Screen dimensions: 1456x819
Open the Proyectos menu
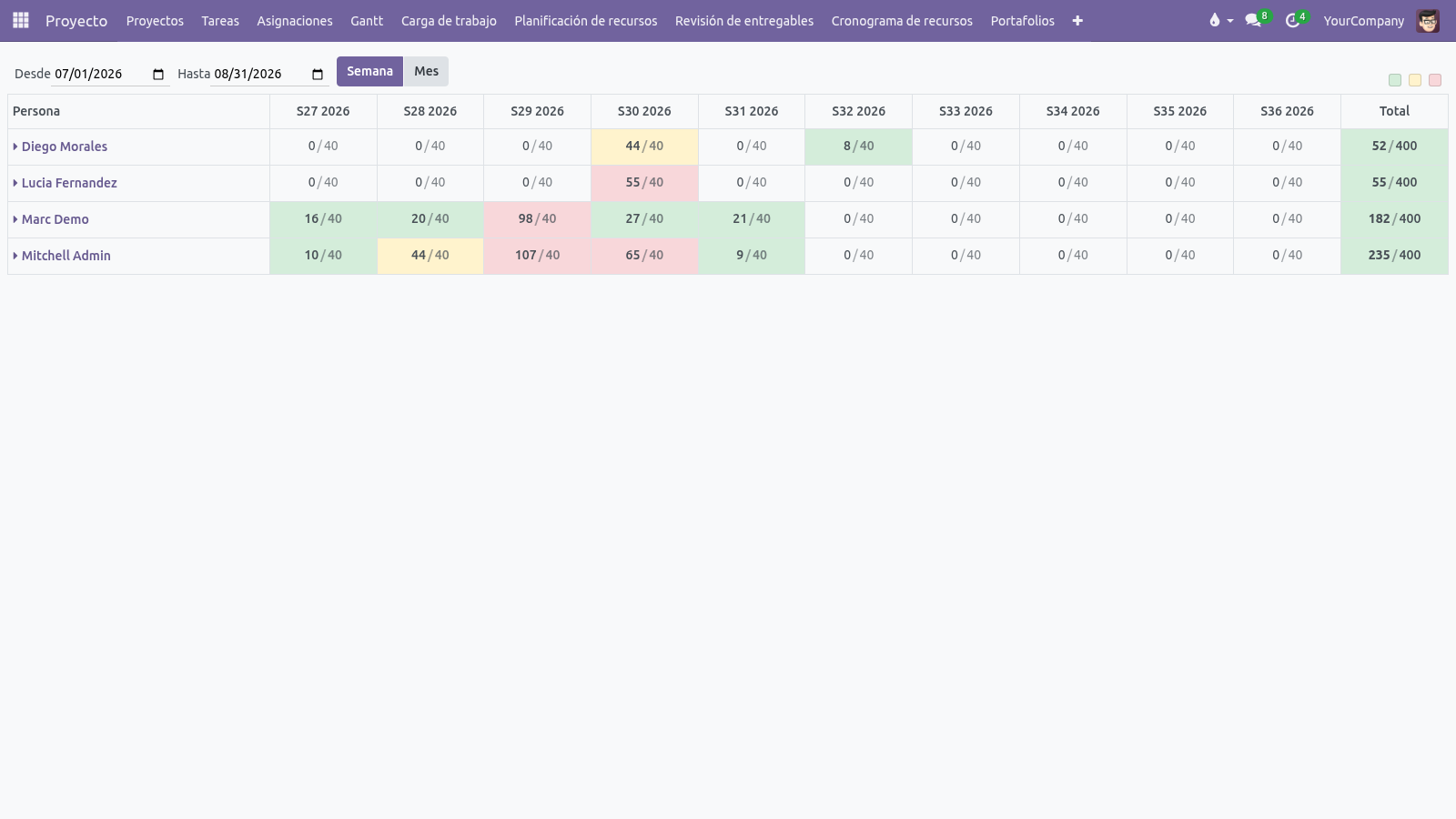155,20
